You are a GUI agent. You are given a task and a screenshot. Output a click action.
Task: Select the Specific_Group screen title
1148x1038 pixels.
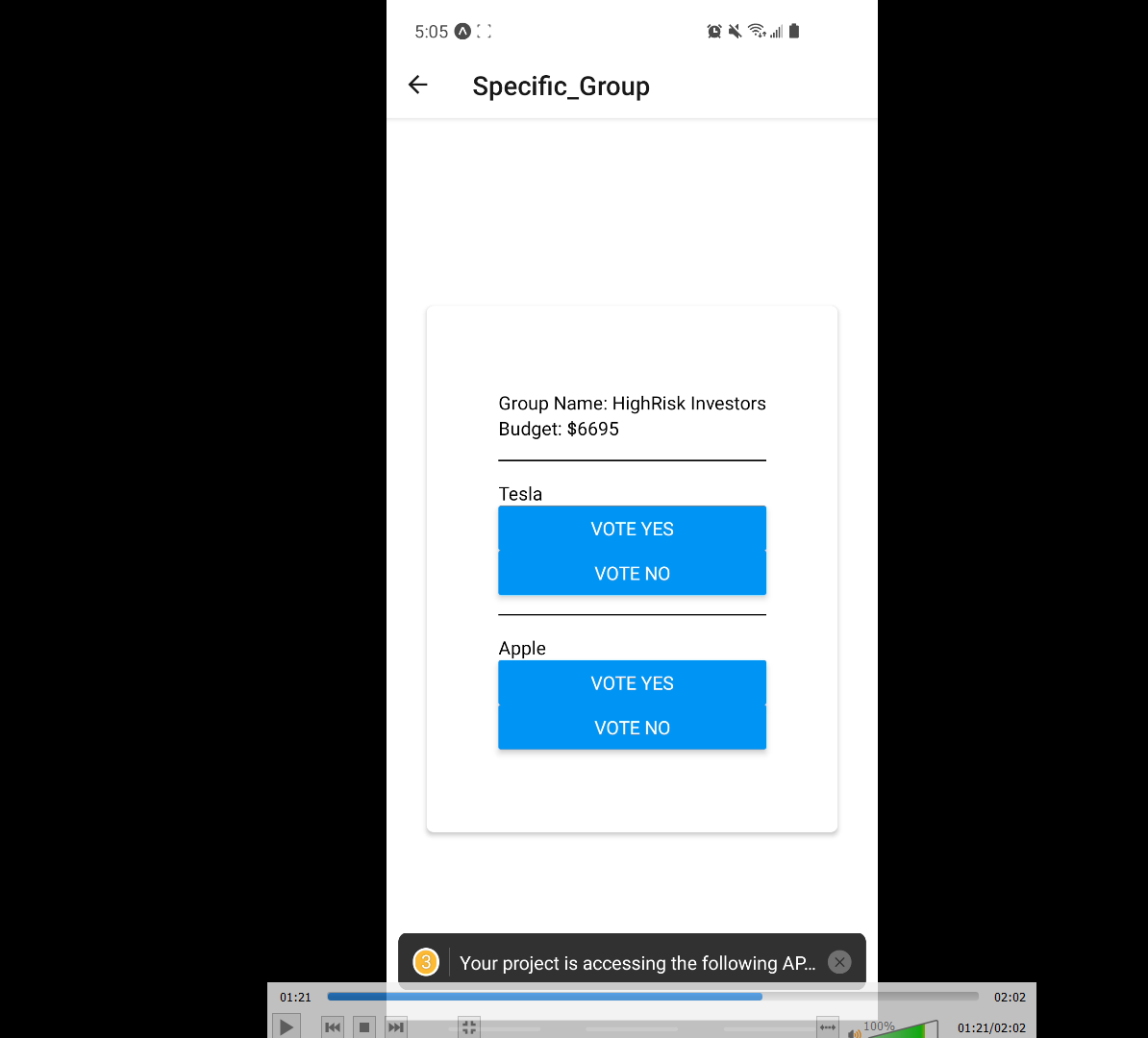pyautogui.click(x=561, y=86)
